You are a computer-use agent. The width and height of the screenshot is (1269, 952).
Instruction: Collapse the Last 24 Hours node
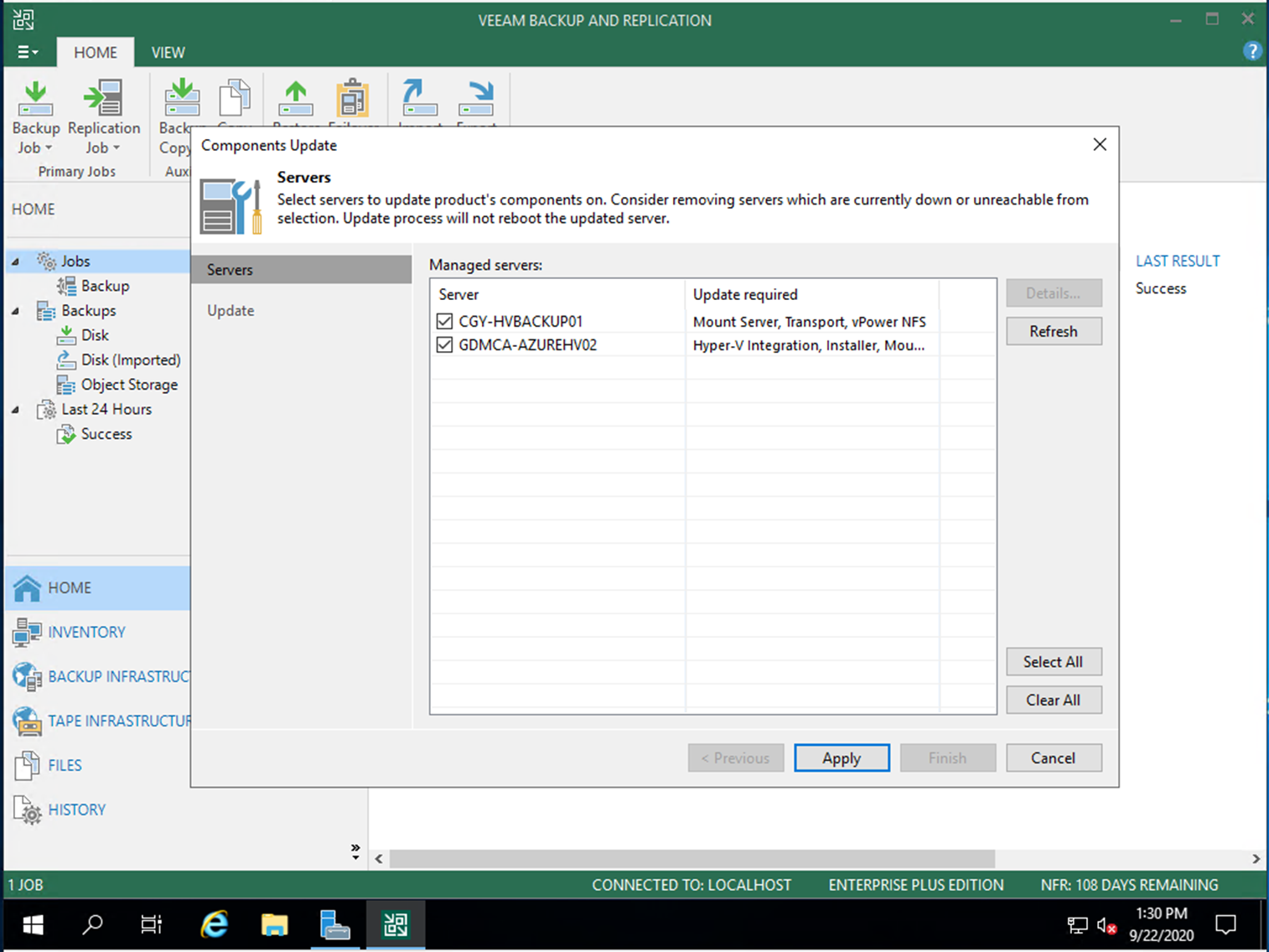pyautogui.click(x=15, y=410)
